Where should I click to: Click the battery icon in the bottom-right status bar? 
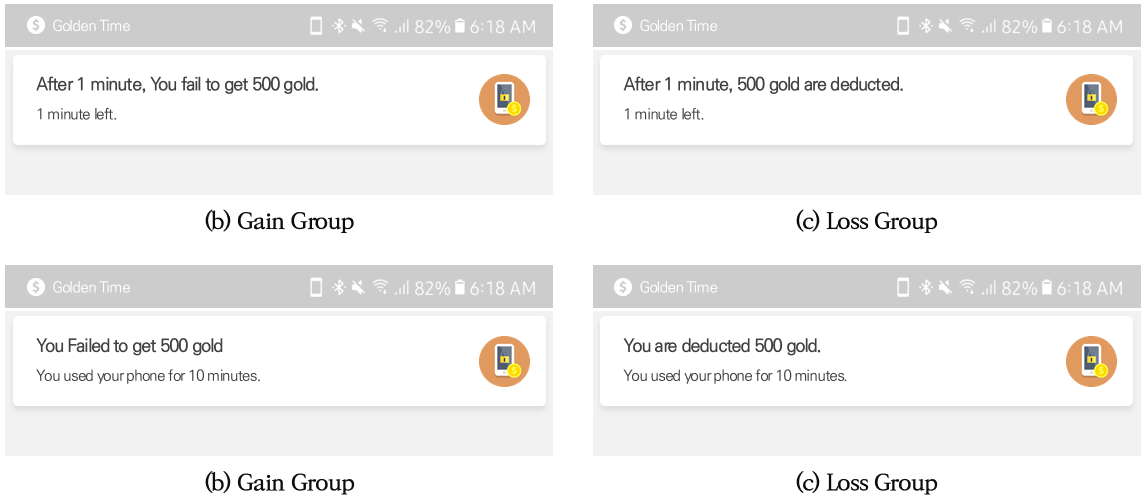click(x=1047, y=288)
